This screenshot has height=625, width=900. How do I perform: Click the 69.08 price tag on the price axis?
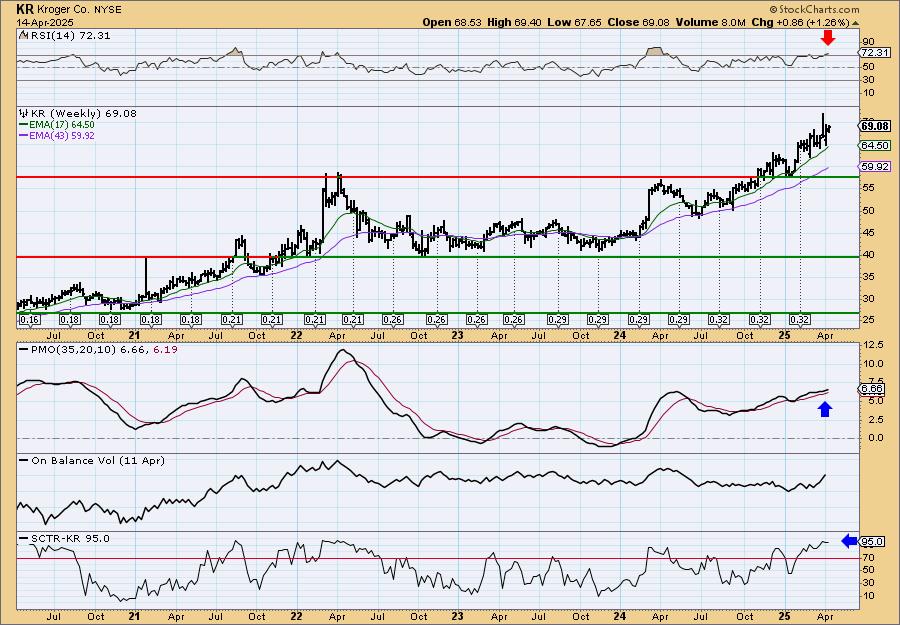click(x=875, y=126)
